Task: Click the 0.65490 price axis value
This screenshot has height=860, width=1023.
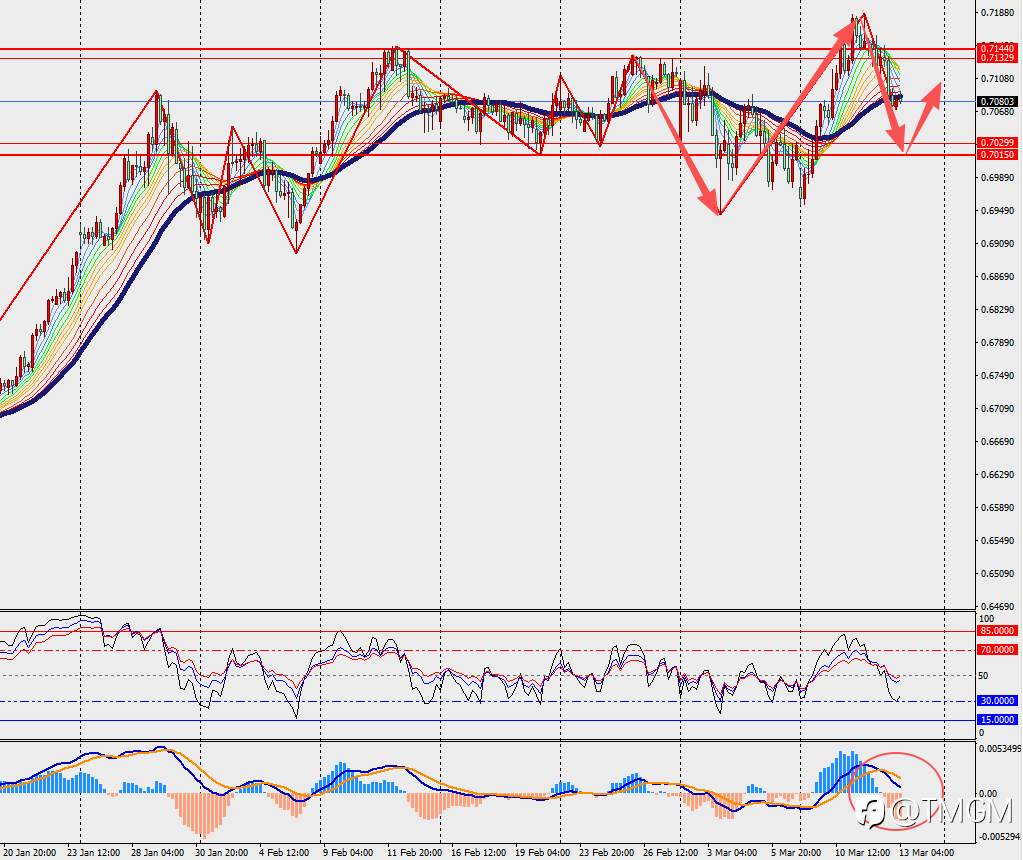Action: 998,540
